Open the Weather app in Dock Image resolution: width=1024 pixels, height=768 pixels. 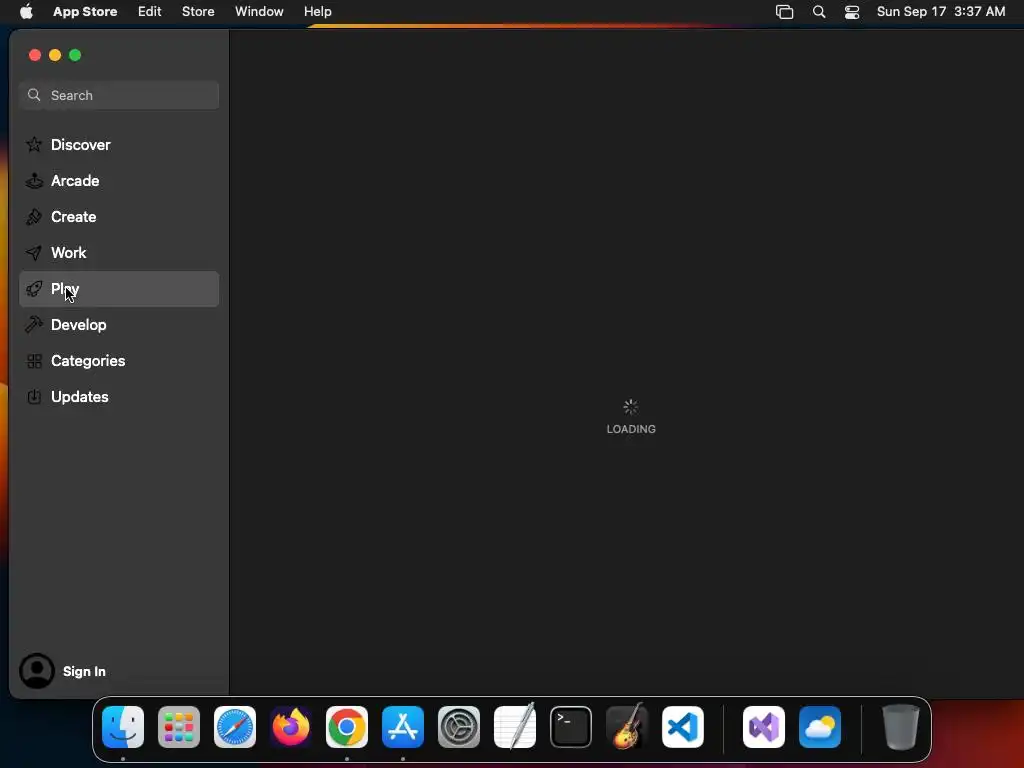pos(820,727)
